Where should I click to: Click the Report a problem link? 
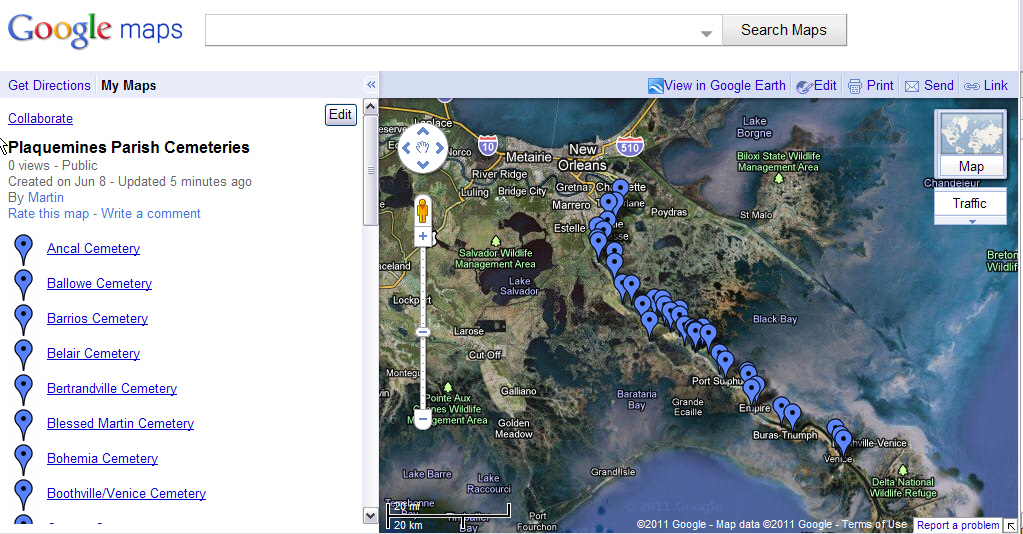[x=958, y=525]
